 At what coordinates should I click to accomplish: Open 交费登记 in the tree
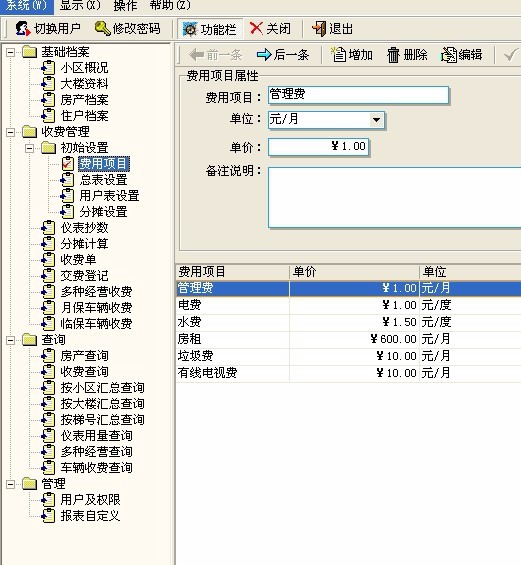click(x=84, y=276)
